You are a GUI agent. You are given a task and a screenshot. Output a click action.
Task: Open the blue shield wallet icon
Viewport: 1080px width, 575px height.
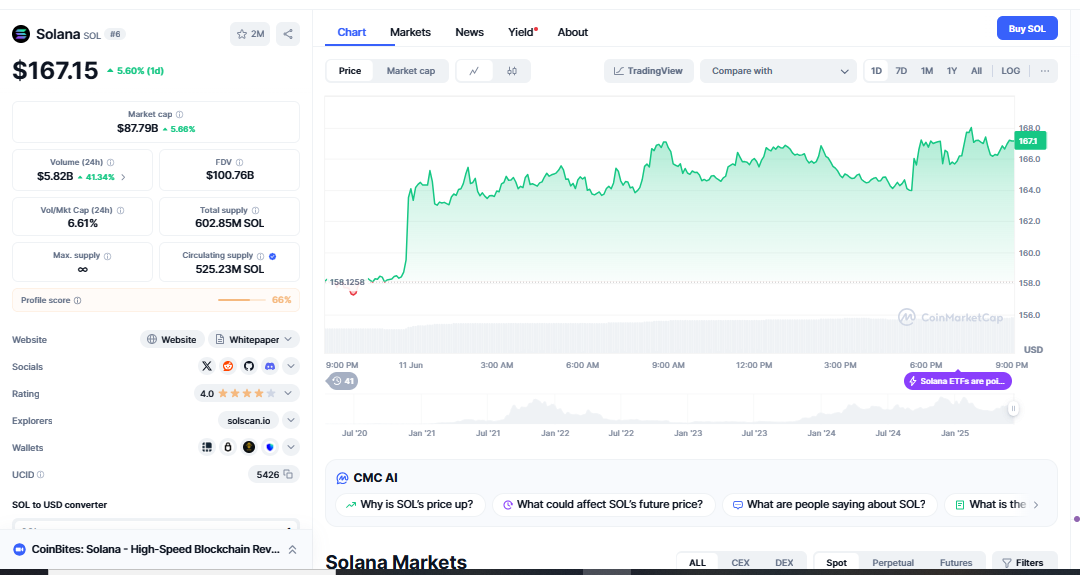[x=270, y=448]
